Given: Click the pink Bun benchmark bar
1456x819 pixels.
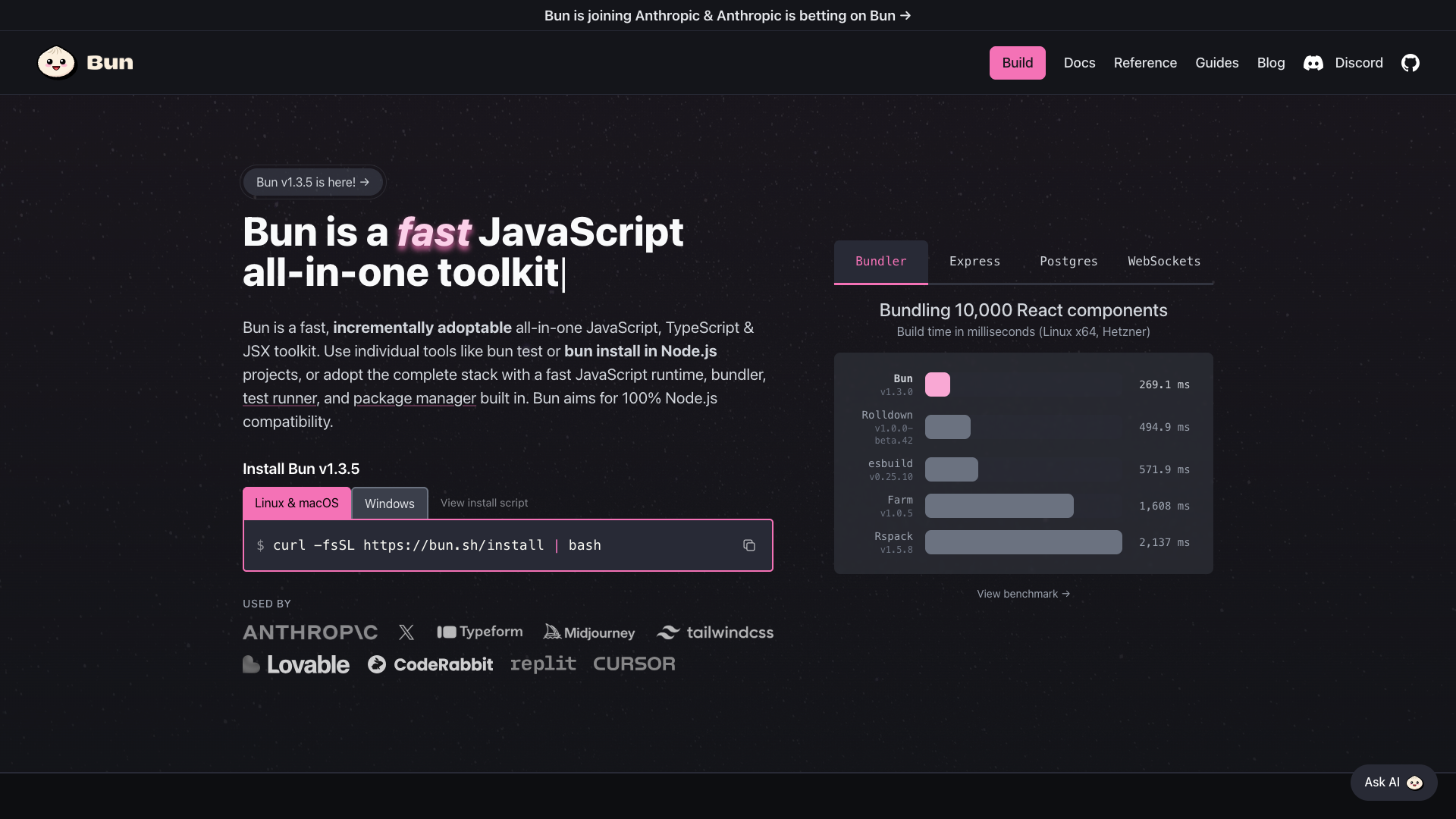Looking at the screenshot, I should pyautogui.click(x=937, y=384).
